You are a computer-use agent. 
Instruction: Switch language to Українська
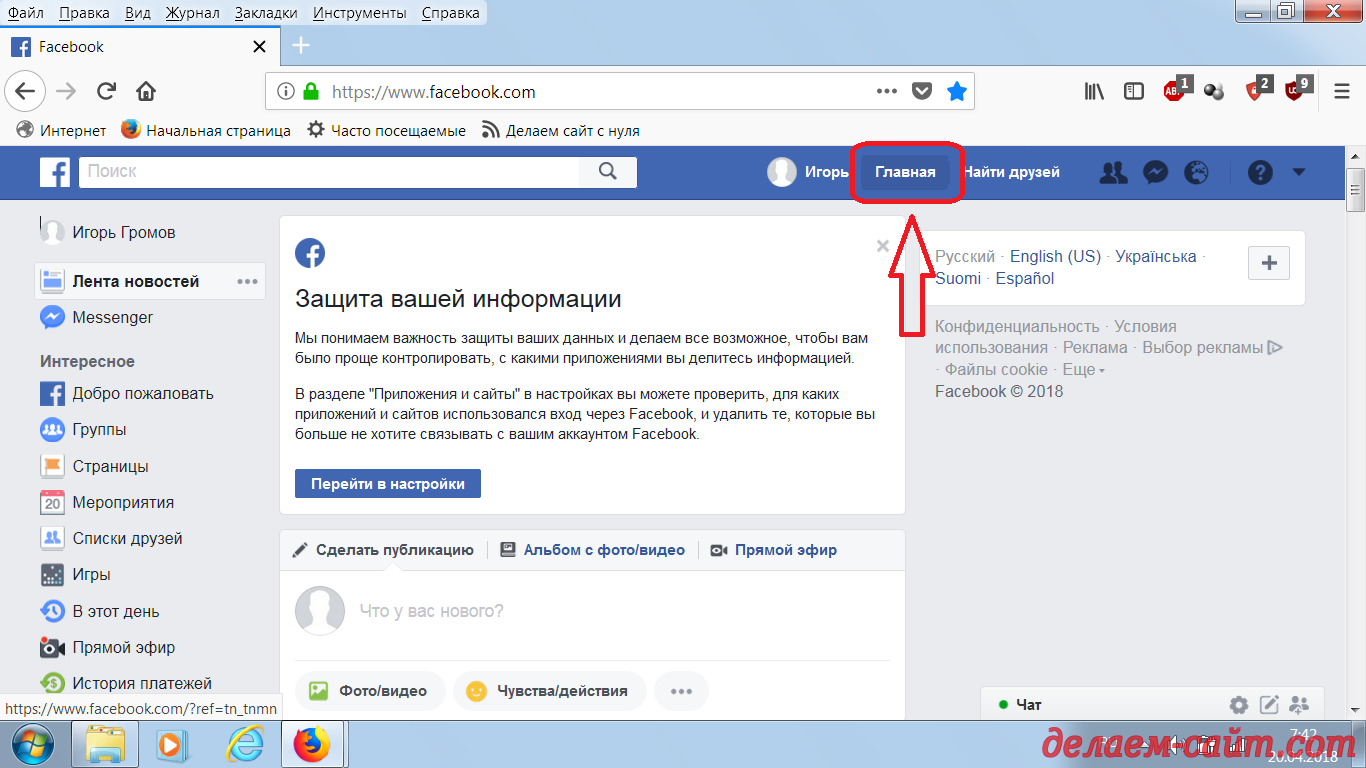coord(1156,257)
